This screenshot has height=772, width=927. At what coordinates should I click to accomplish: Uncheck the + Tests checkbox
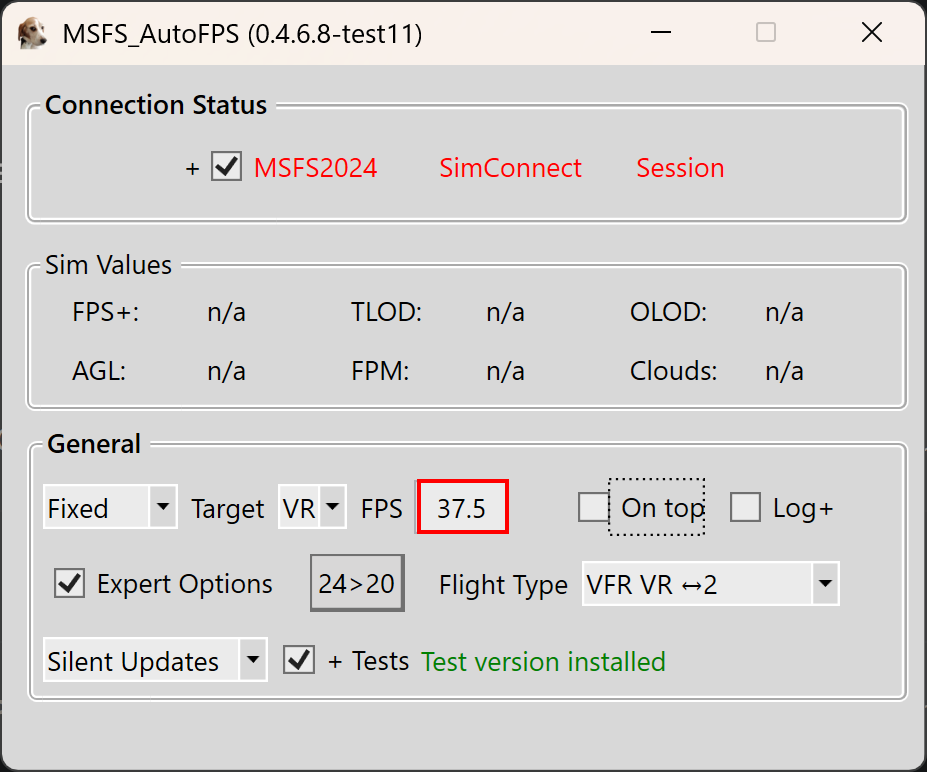299,660
